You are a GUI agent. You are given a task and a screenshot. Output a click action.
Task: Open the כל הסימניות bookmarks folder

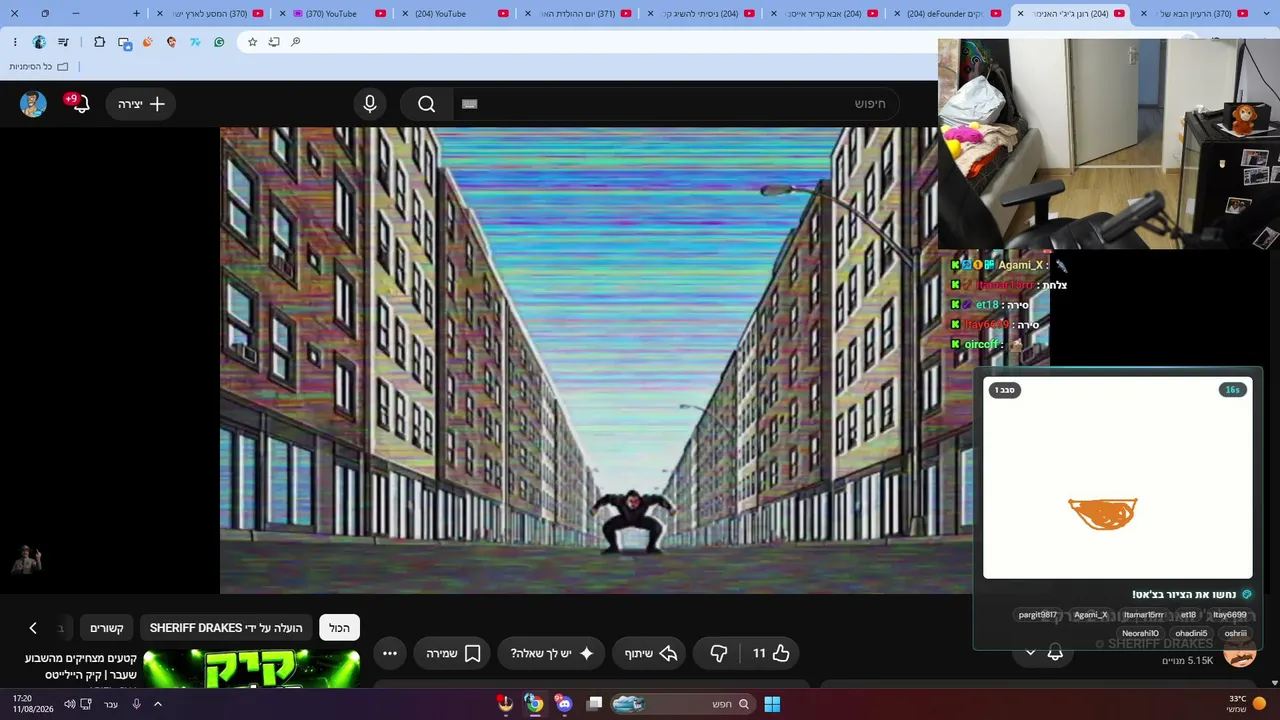tap(39, 66)
